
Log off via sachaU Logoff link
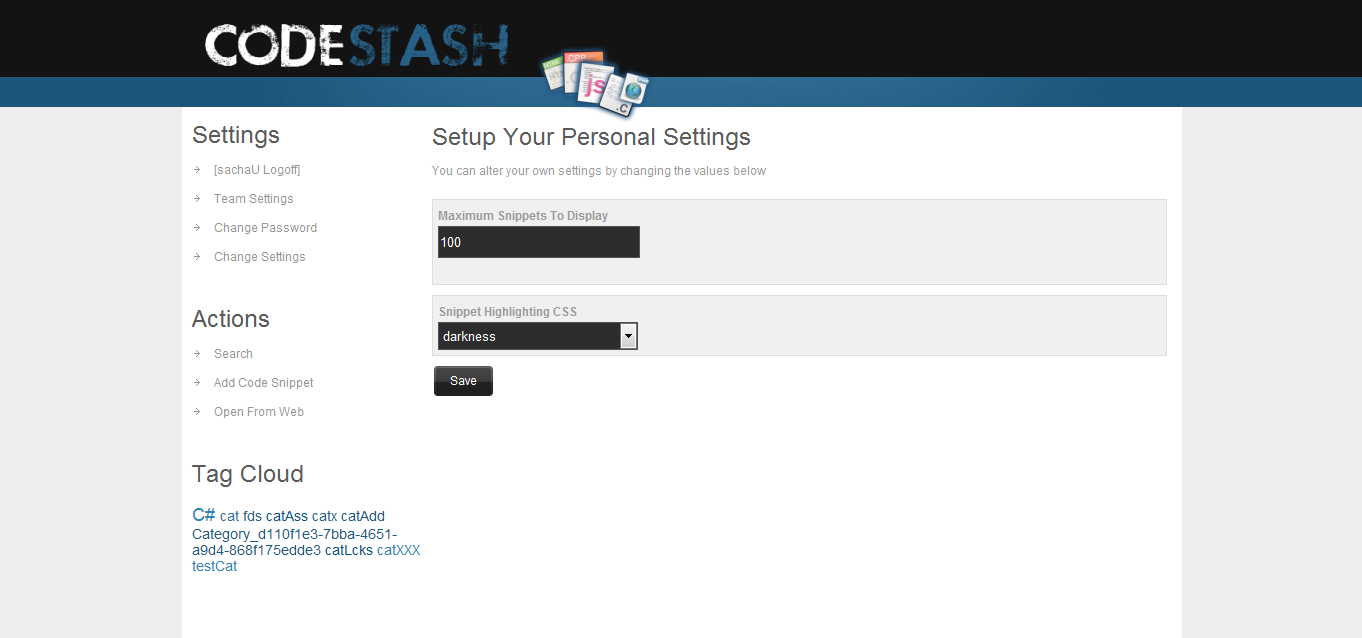257,170
